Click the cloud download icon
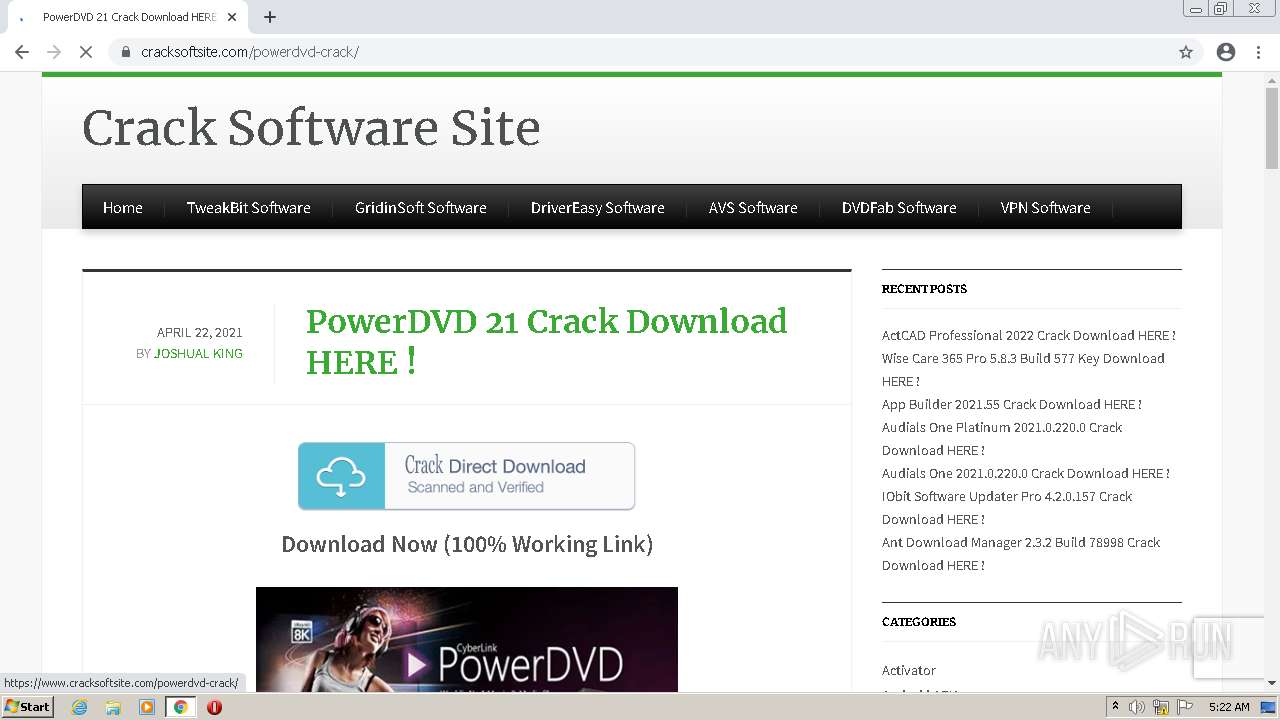The width and height of the screenshot is (1280, 720). pos(341,476)
